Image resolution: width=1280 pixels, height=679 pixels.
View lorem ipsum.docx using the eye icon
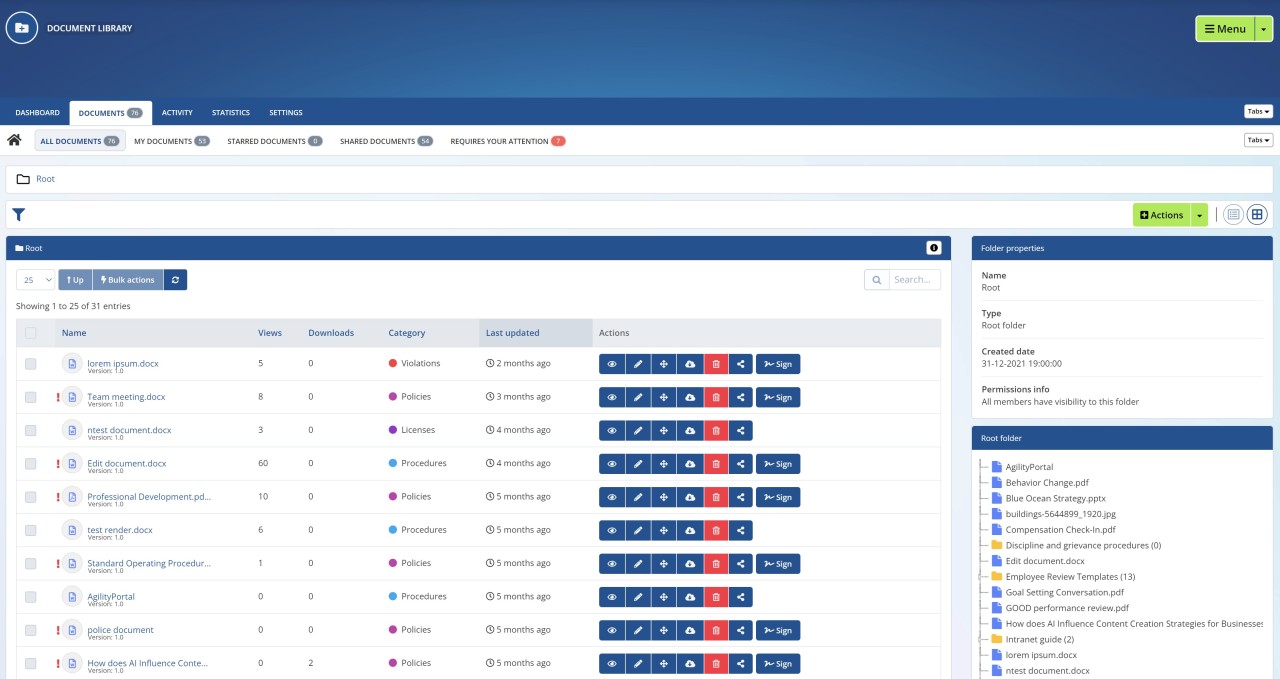612,364
